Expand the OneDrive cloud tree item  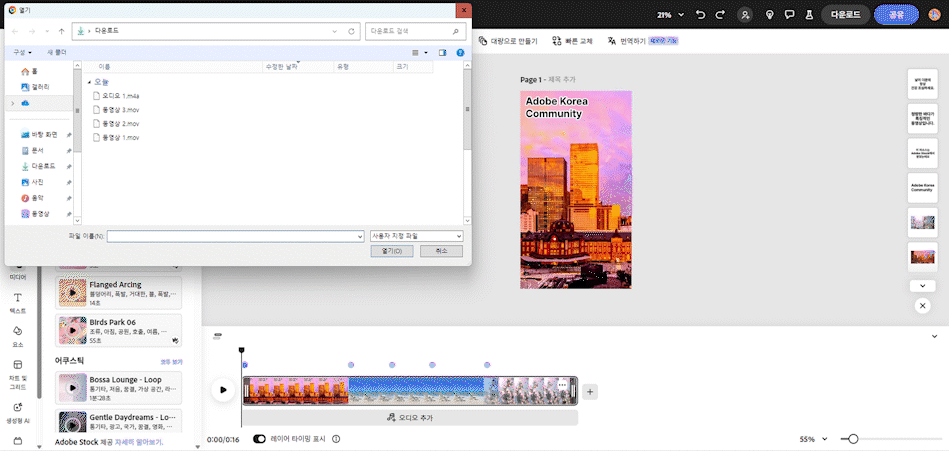(x=13, y=104)
